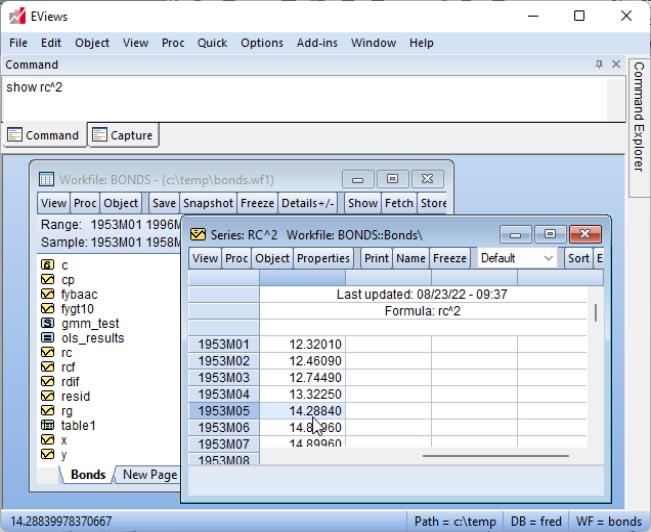Image resolution: width=651 pixels, height=532 pixels.
Task: Open the Command Explorer side panel
Action: point(639,115)
